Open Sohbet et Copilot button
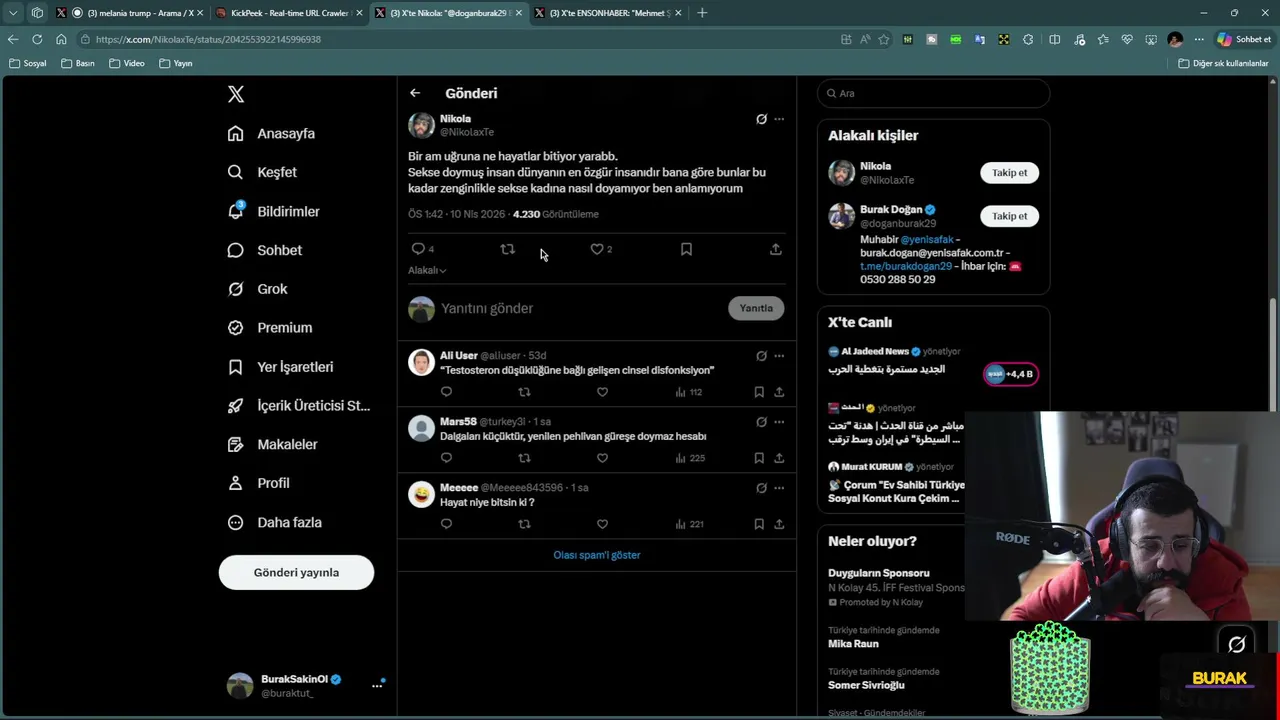This screenshot has height=720, width=1280. [x=1244, y=39]
